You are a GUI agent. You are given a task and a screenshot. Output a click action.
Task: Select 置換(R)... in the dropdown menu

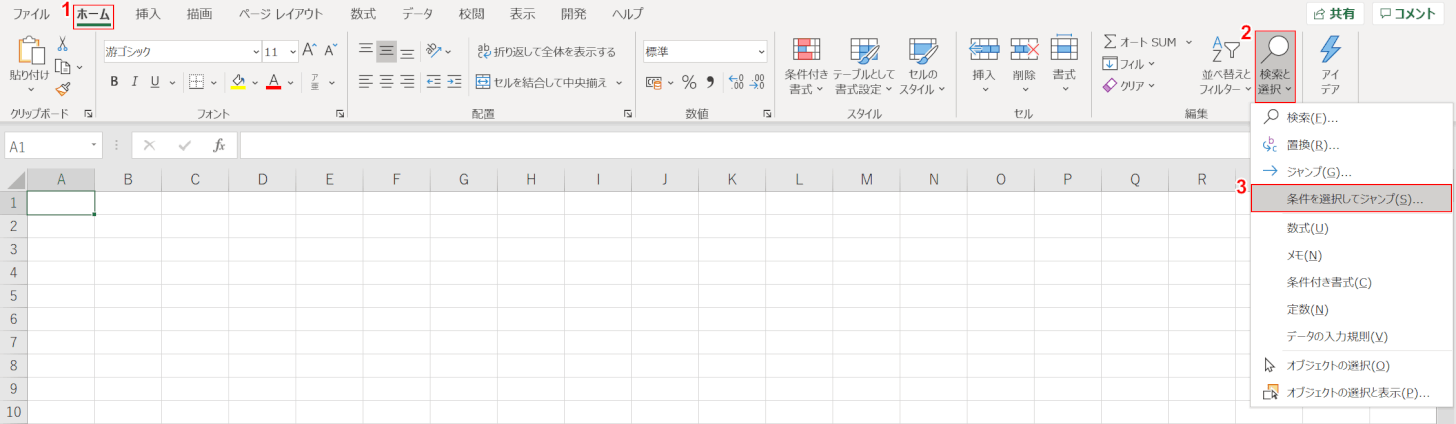pos(1351,145)
